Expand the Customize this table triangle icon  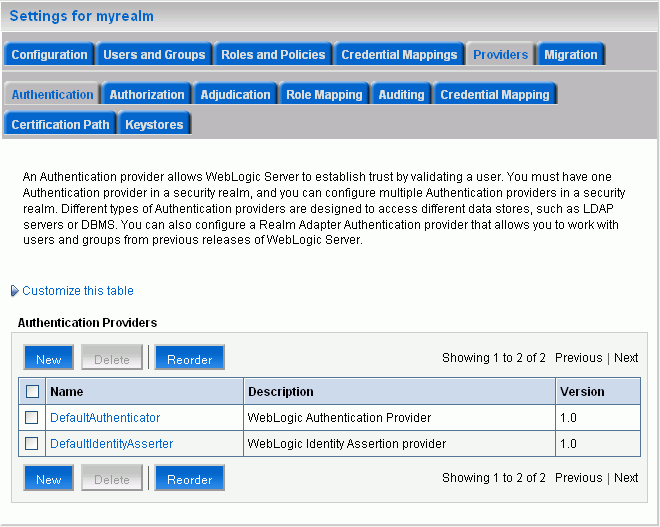pyautogui.click(x=14, y=291)
